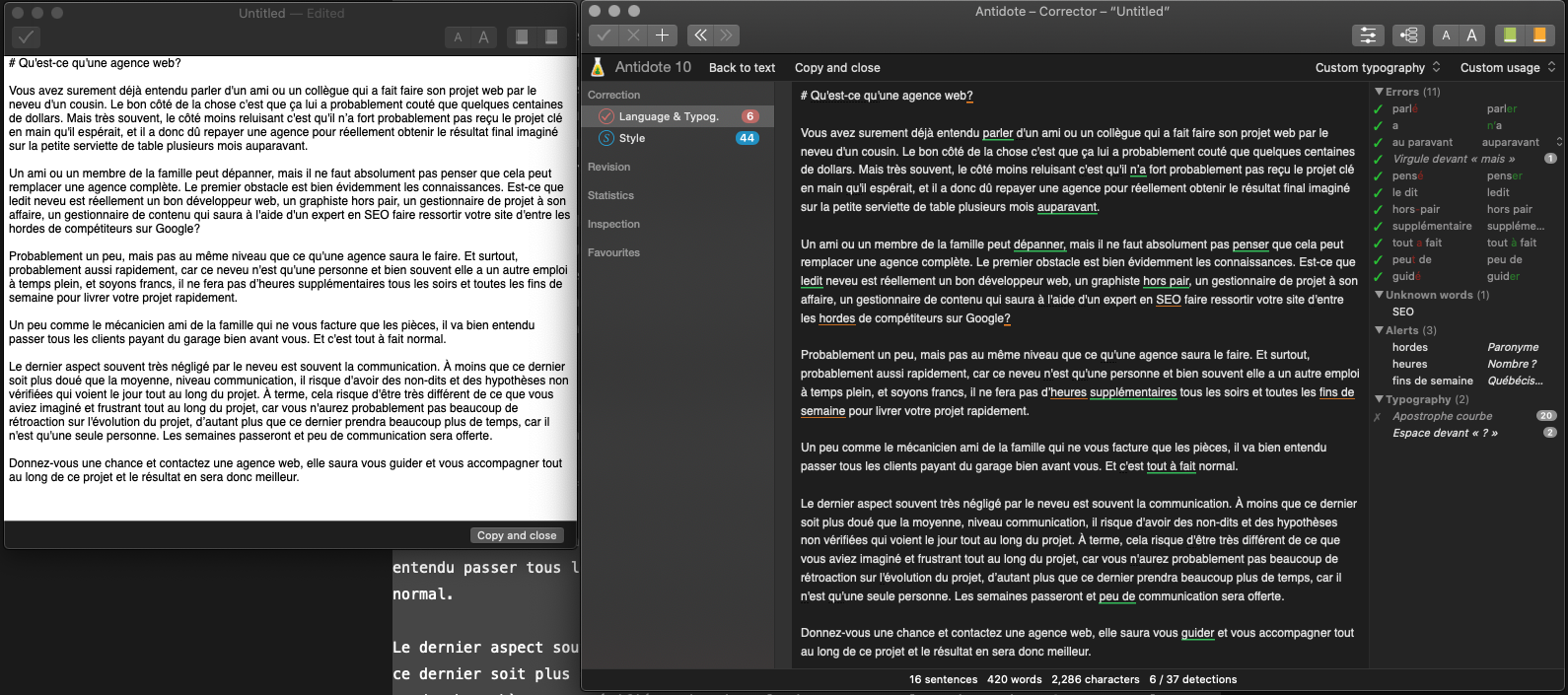1568x695 pixels.
Task: Click the 20 badge beside Apostrophe courbe
Action: (x=1546, y=416)
